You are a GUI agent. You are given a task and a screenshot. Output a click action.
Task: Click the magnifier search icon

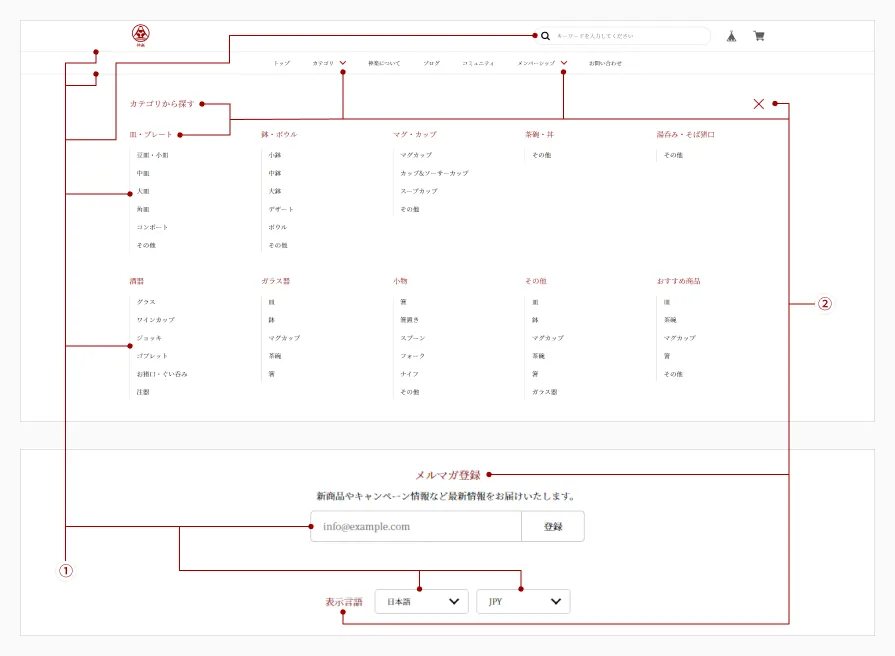(x=545, y=36)
